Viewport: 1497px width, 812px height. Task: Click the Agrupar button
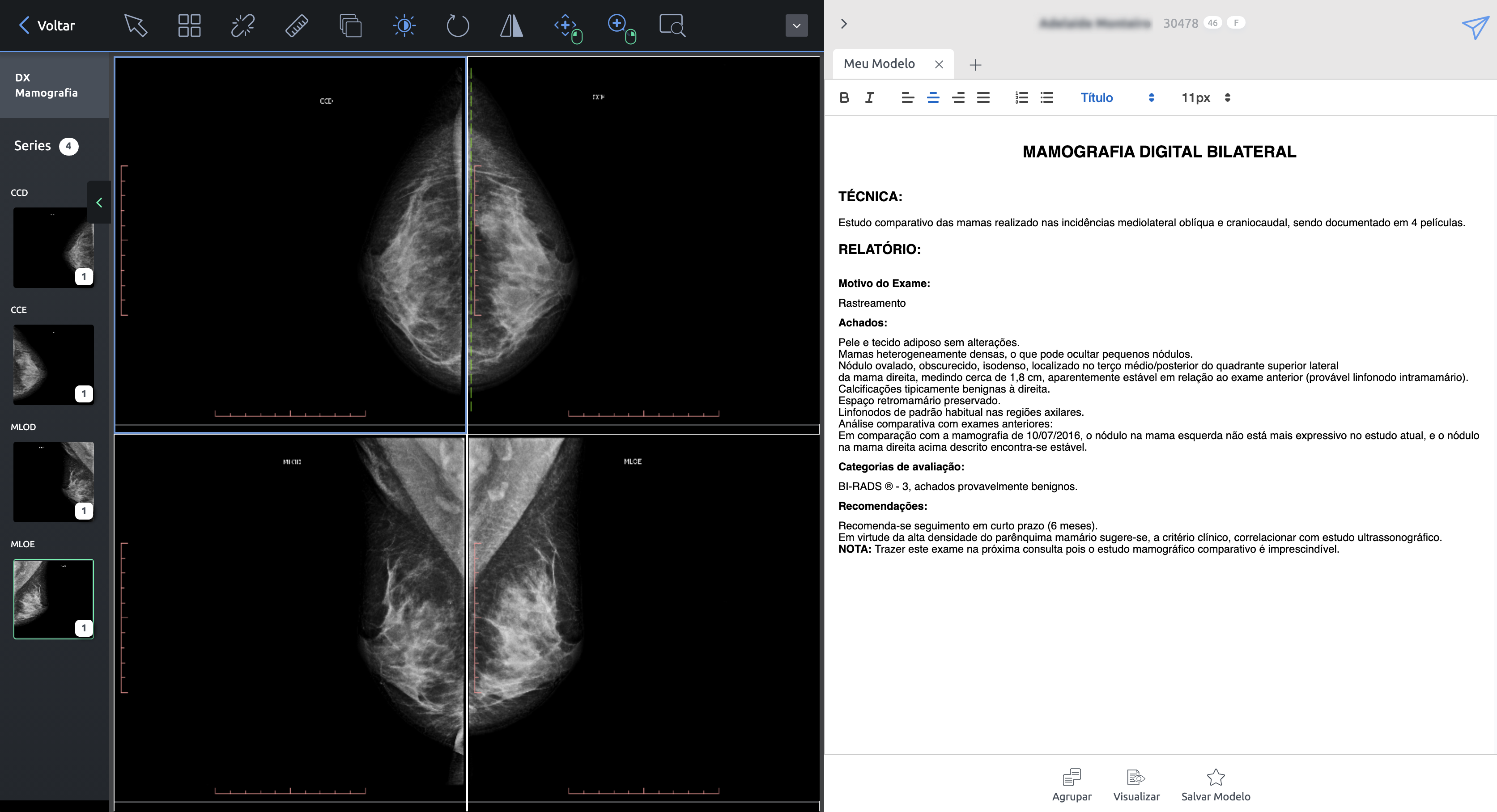tap(1072, 785)
